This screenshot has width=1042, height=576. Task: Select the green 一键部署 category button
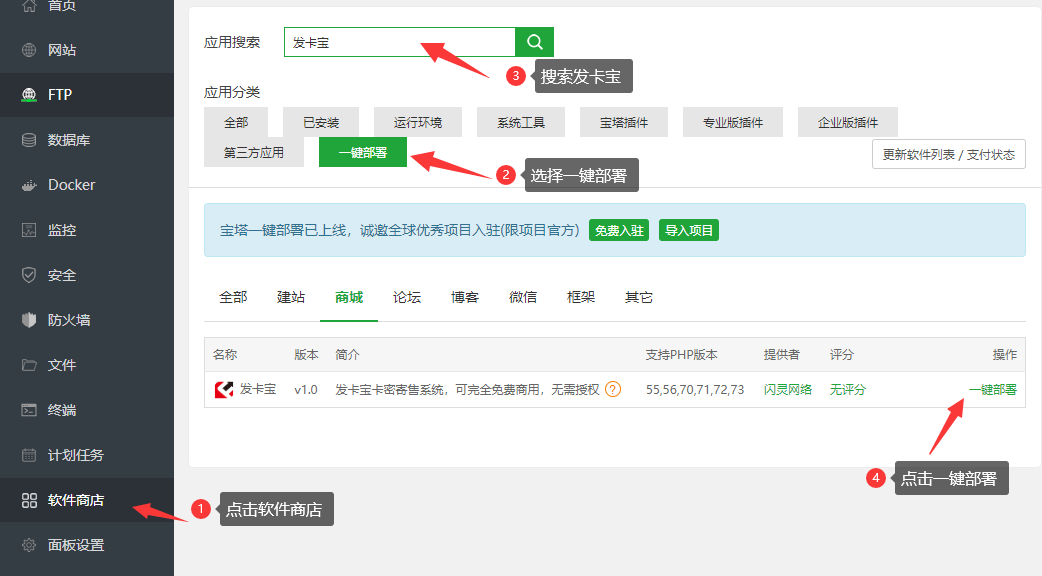(x=363, y=152)
